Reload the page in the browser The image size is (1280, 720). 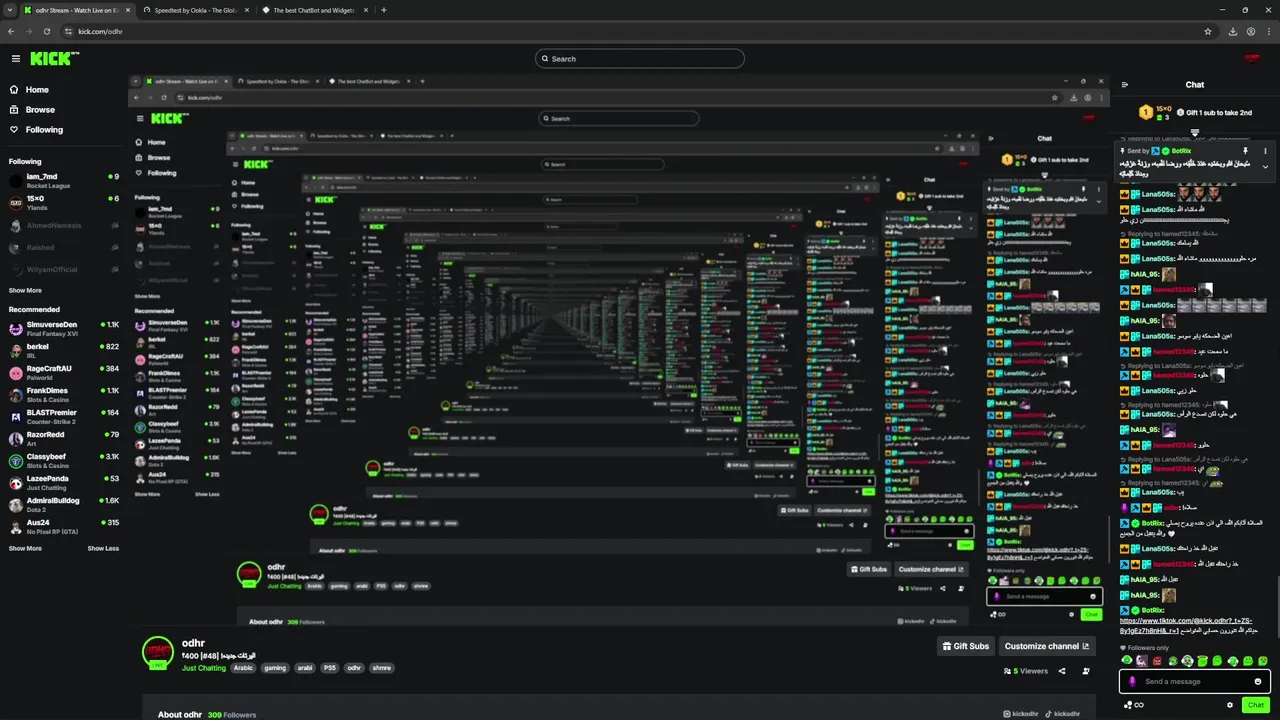pos(46,31)
